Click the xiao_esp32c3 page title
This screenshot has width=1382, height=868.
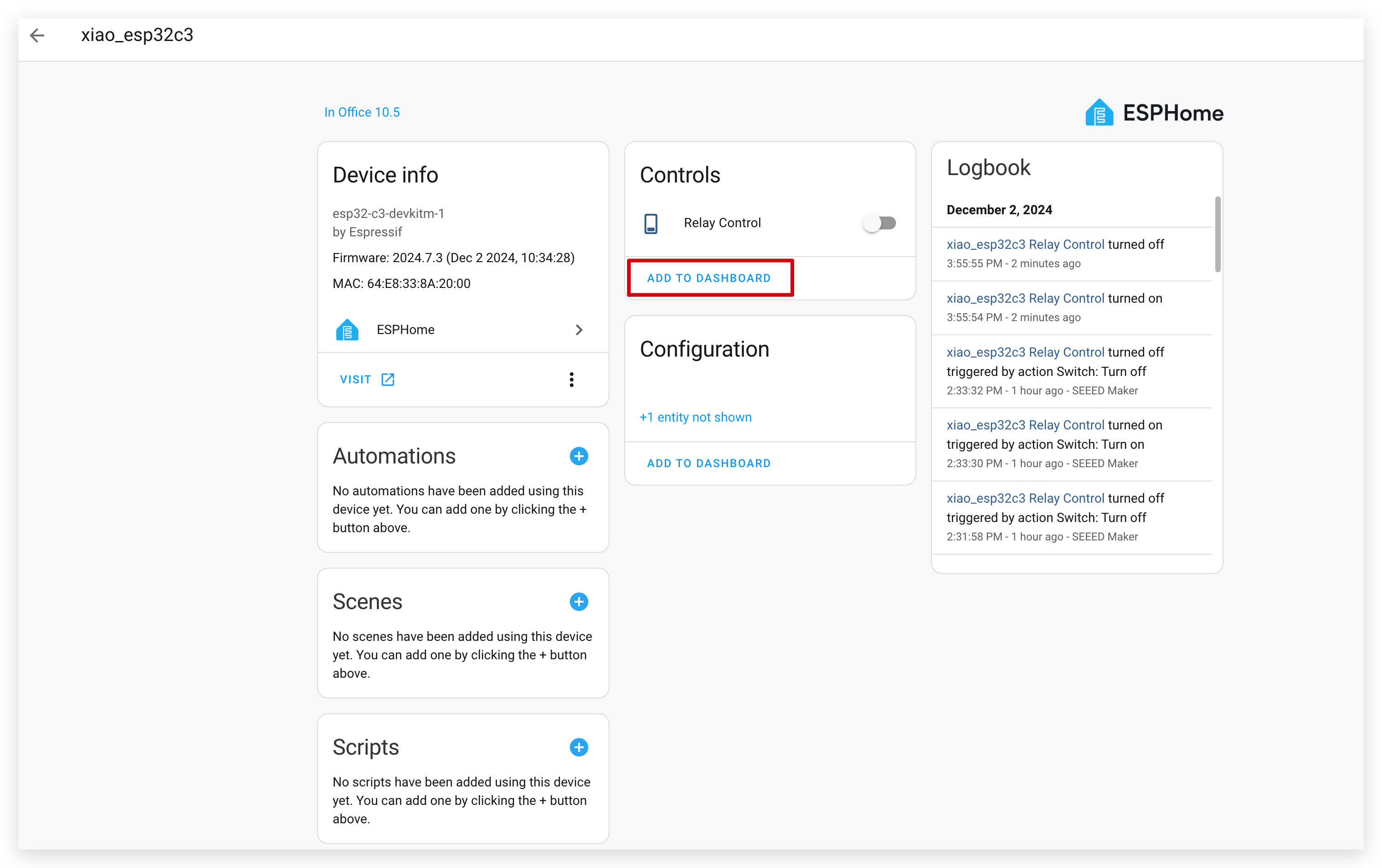[x=137, y=35]
